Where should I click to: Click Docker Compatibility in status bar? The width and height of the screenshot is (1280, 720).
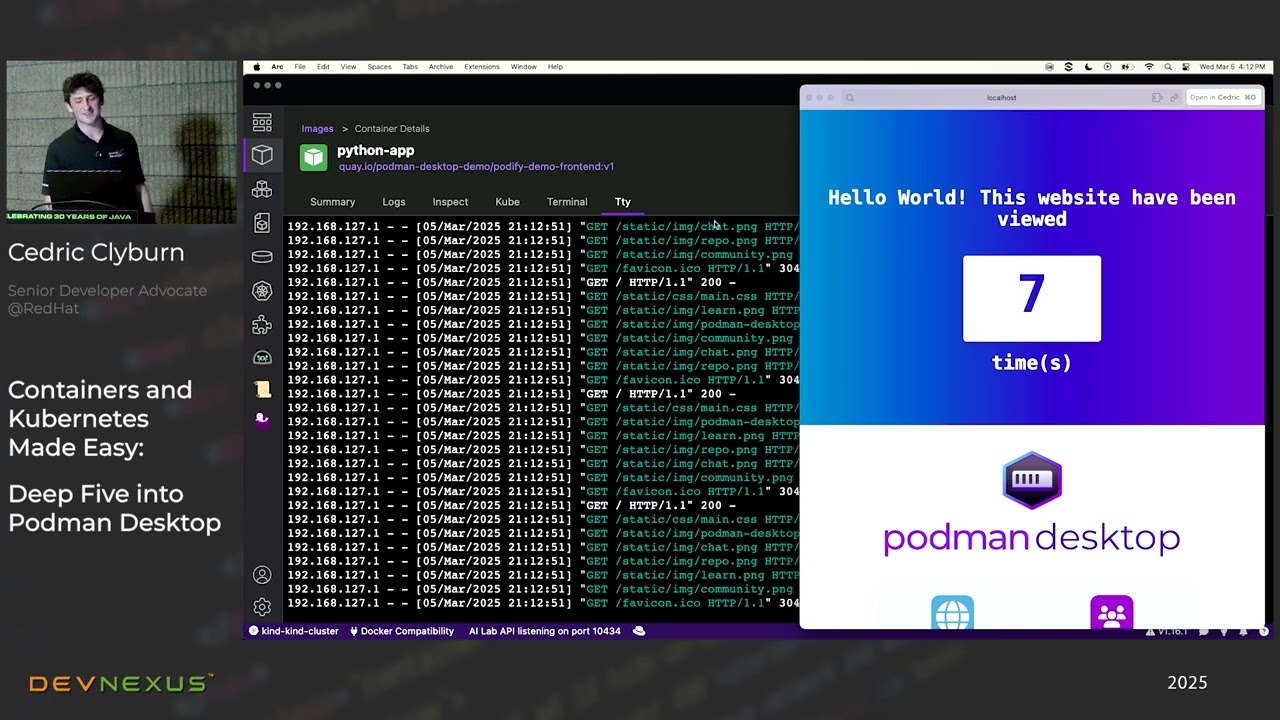click(x=401, y=631)
